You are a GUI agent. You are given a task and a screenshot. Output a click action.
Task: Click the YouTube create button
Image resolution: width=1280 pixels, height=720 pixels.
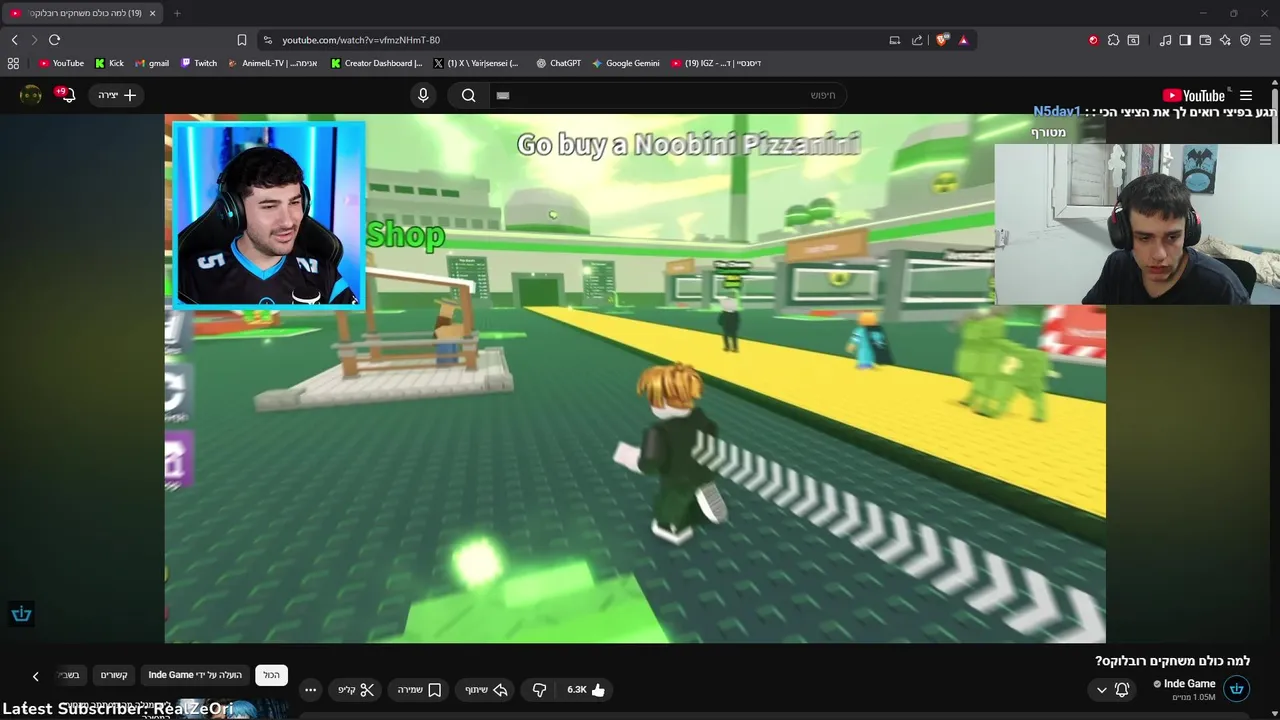point(117,95)
